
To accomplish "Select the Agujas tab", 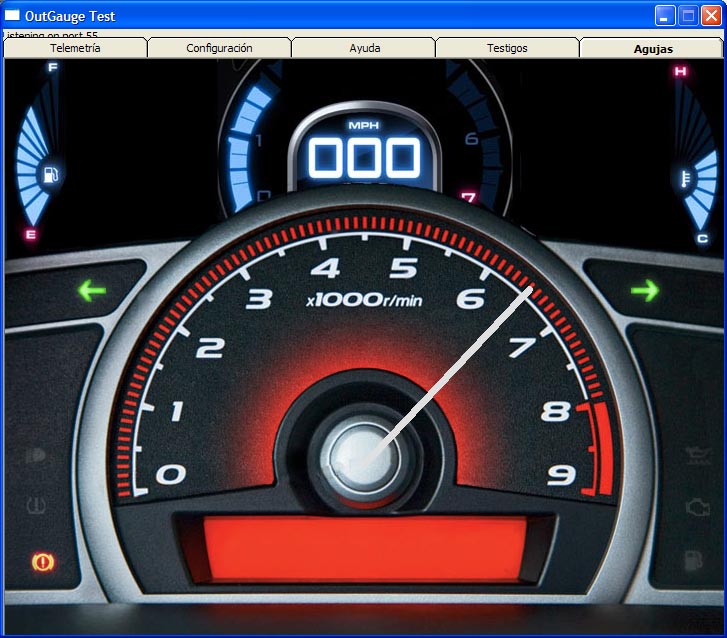I will tap(653, 48).
